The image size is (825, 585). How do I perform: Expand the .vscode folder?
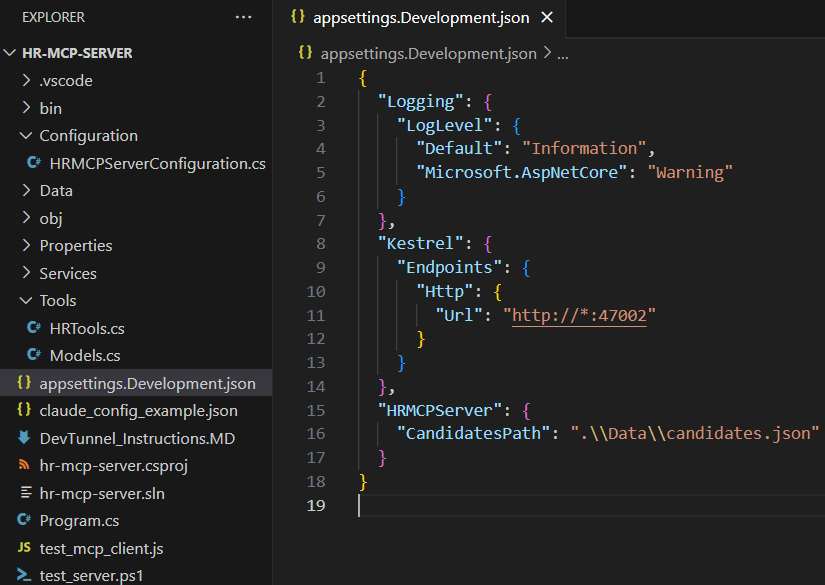tap(26, 81)
